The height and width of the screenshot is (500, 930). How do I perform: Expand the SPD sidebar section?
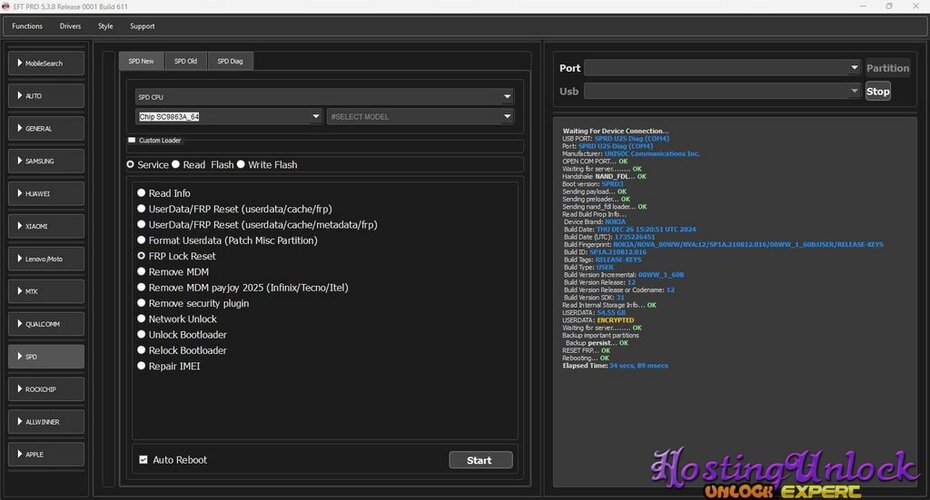click(46, 357)
